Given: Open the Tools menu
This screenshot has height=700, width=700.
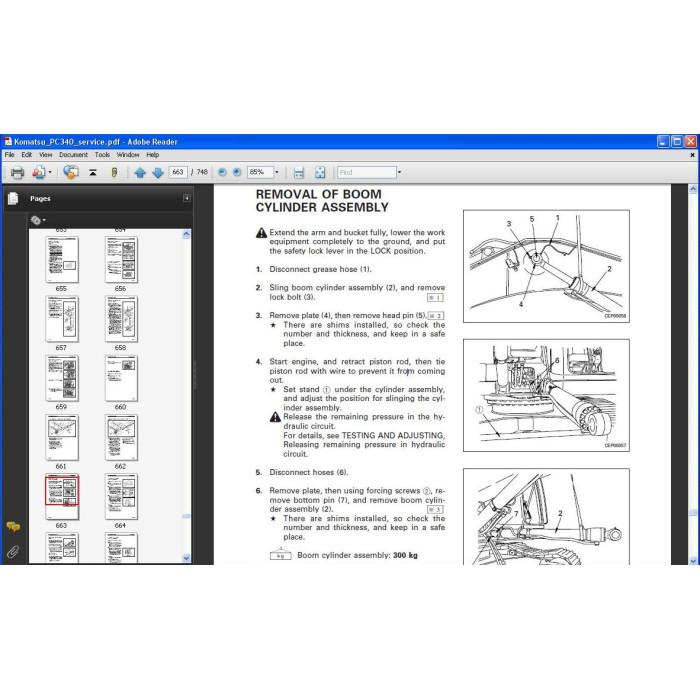Looking at the screenshot, I should (x=102, y=154).
